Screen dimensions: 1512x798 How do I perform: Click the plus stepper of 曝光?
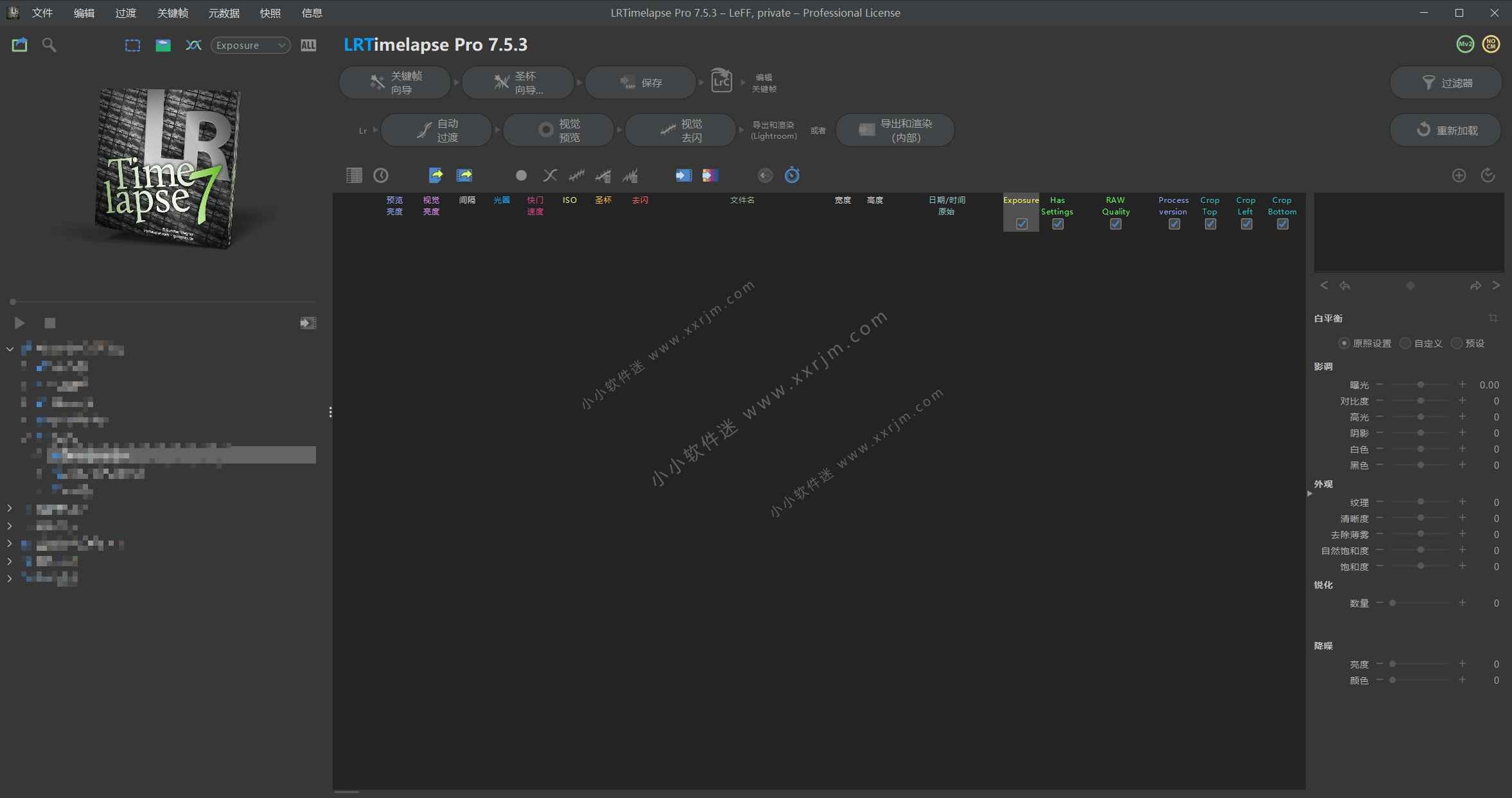1463,385
